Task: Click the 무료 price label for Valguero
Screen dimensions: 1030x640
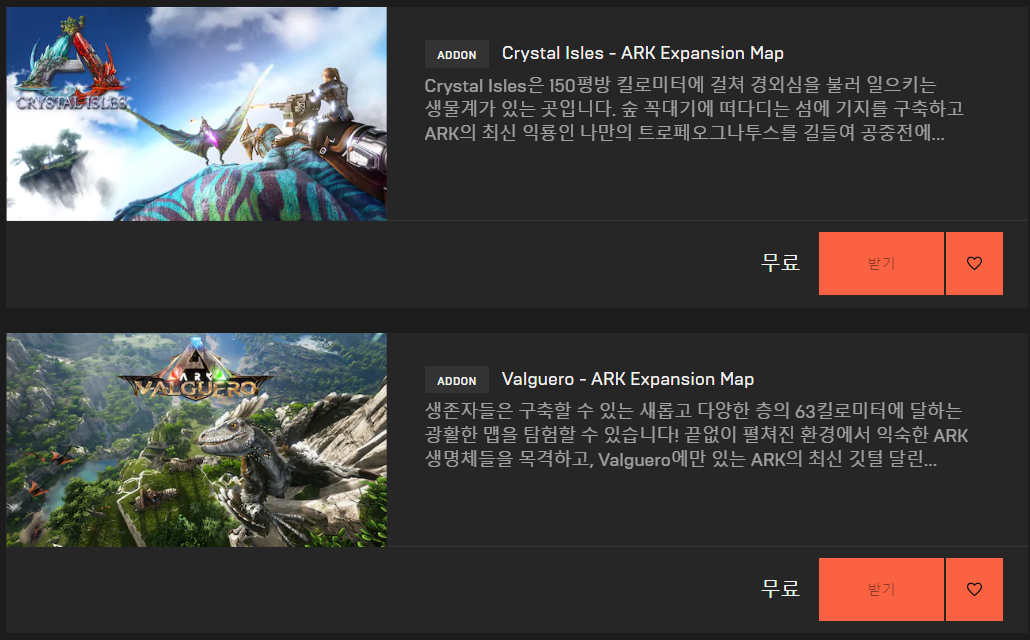Action: tap(780, 589)
